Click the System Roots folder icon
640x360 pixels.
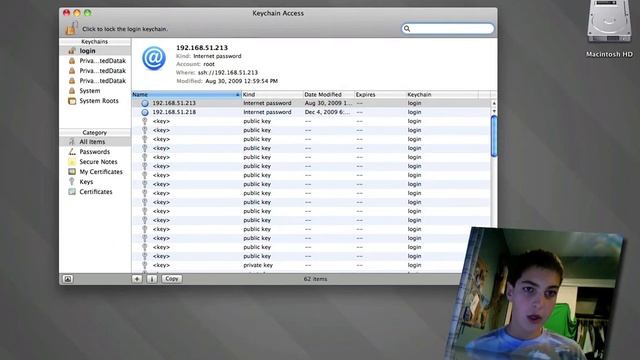72,101
